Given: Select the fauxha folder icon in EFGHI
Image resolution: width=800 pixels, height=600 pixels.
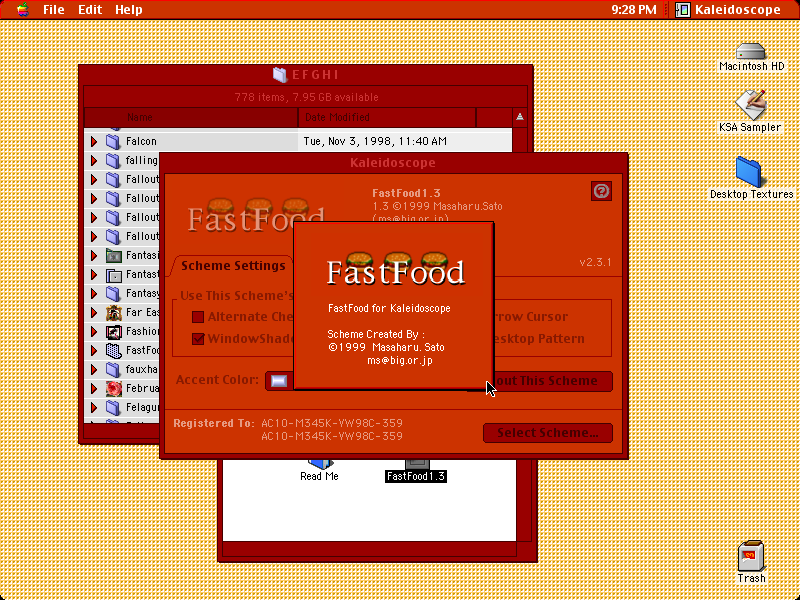Looking at the screenshot, I should tap(113, 369).
